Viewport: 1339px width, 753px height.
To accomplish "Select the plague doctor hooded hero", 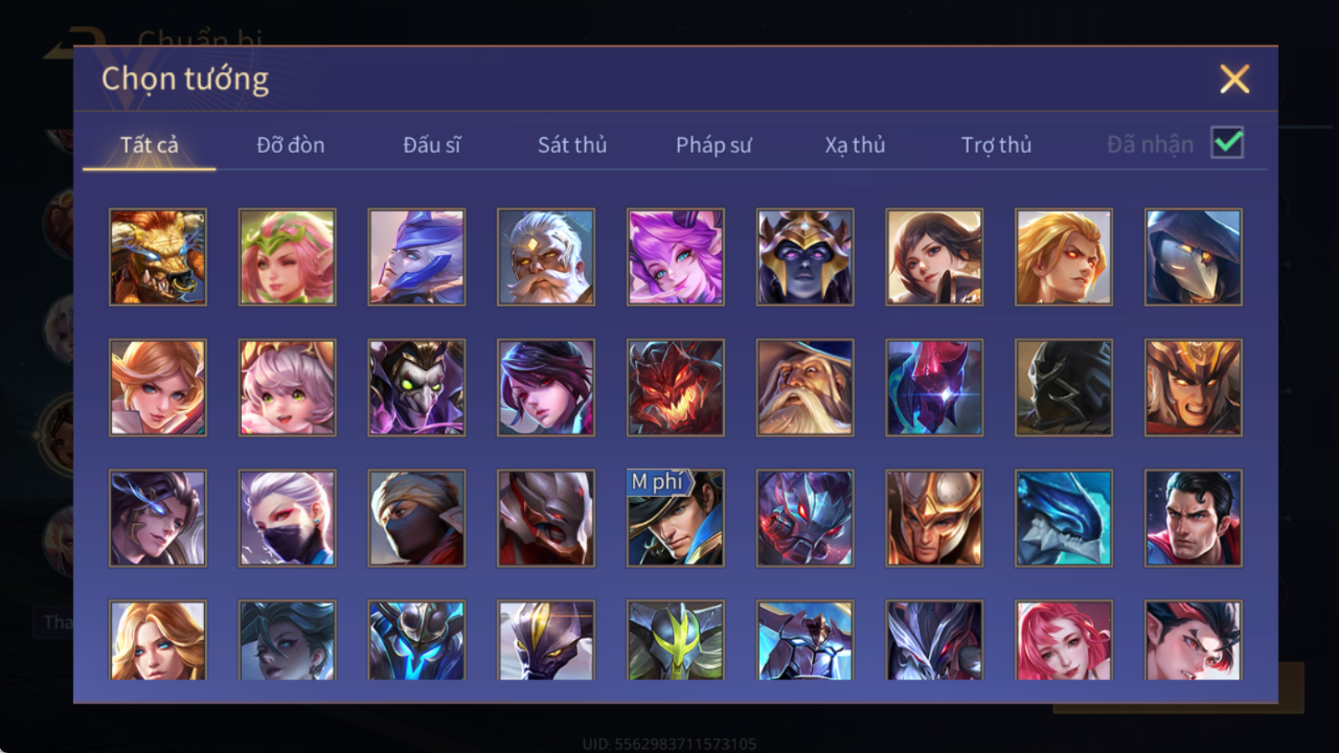I will [1193, 257].
